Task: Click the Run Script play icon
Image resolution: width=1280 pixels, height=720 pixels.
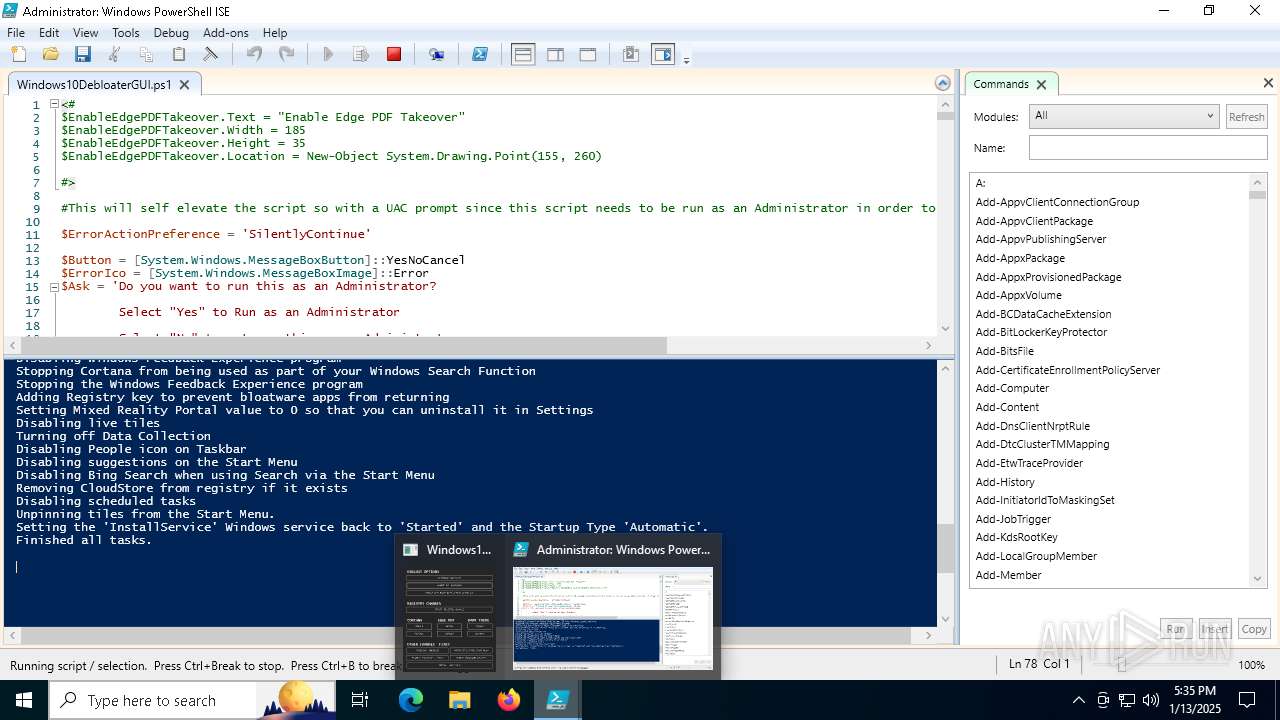Action: [328, 55]
